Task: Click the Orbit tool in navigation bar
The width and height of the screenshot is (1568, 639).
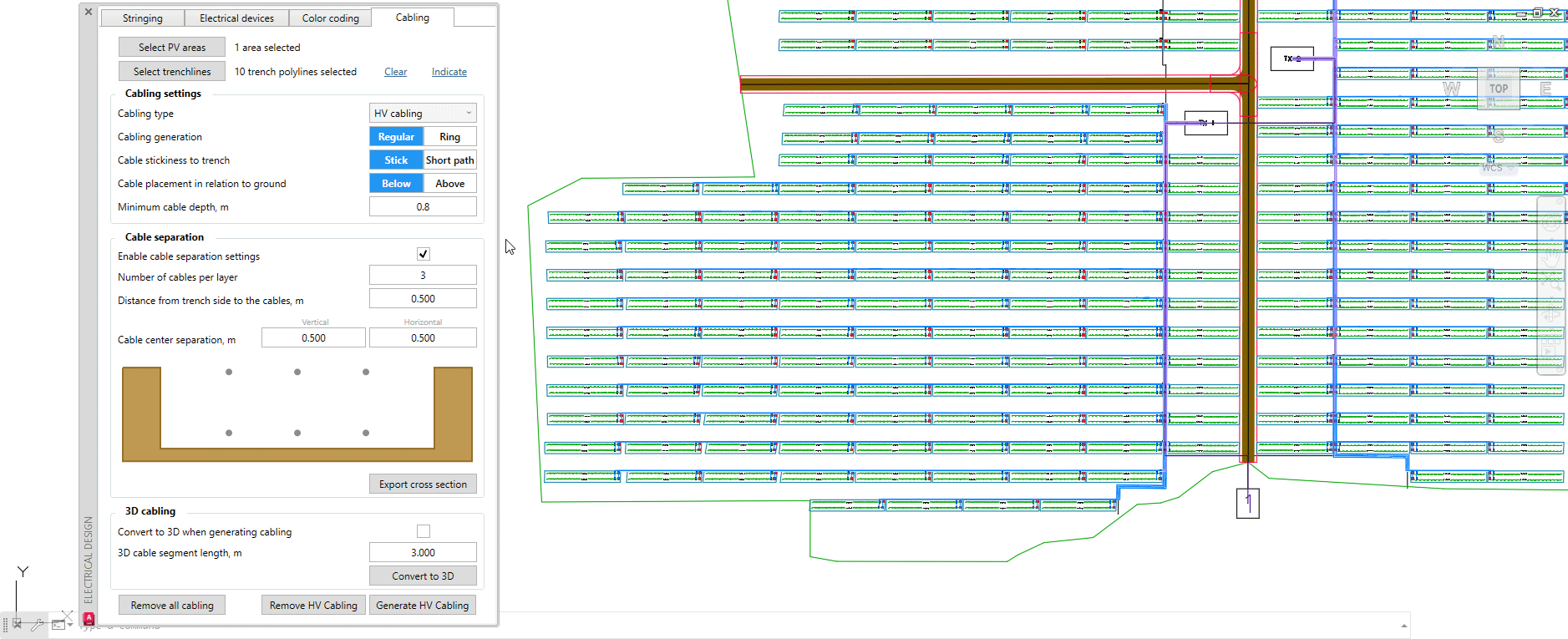Action: click(1551, 315)
